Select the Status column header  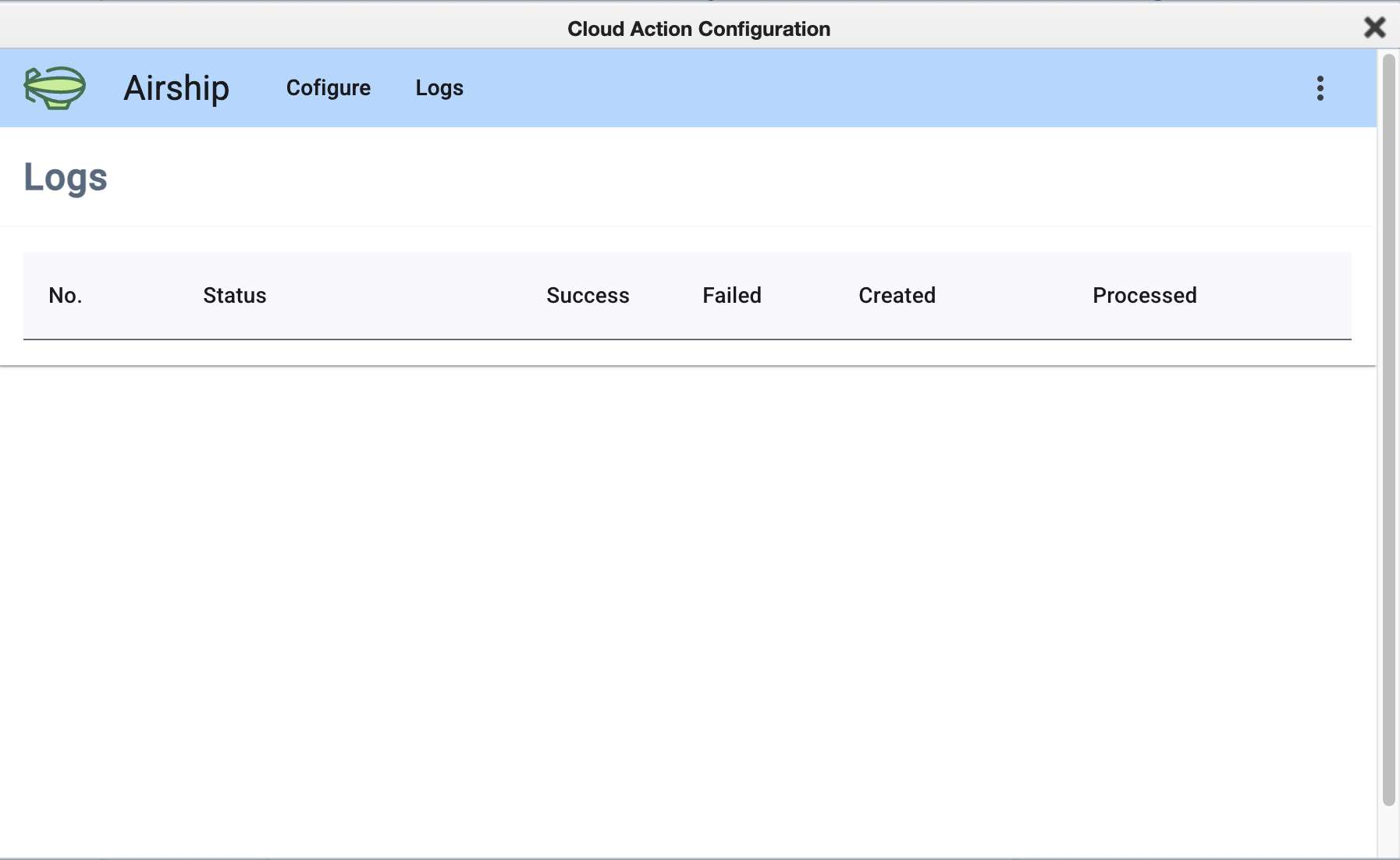235,296
